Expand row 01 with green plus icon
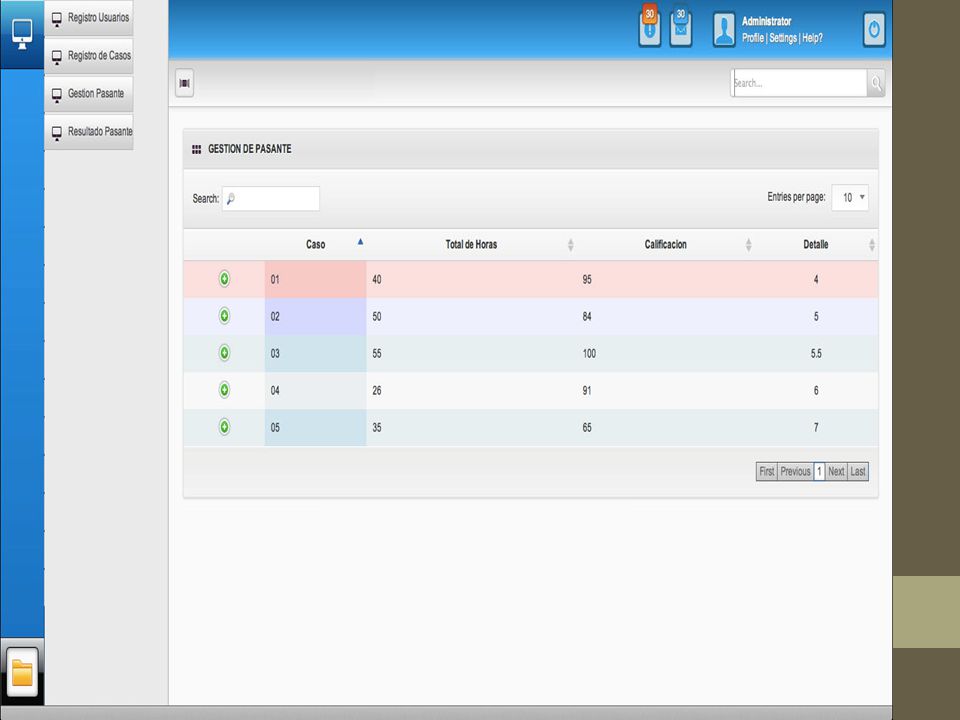This screenshot has height=720, width=960. point(225,279)
